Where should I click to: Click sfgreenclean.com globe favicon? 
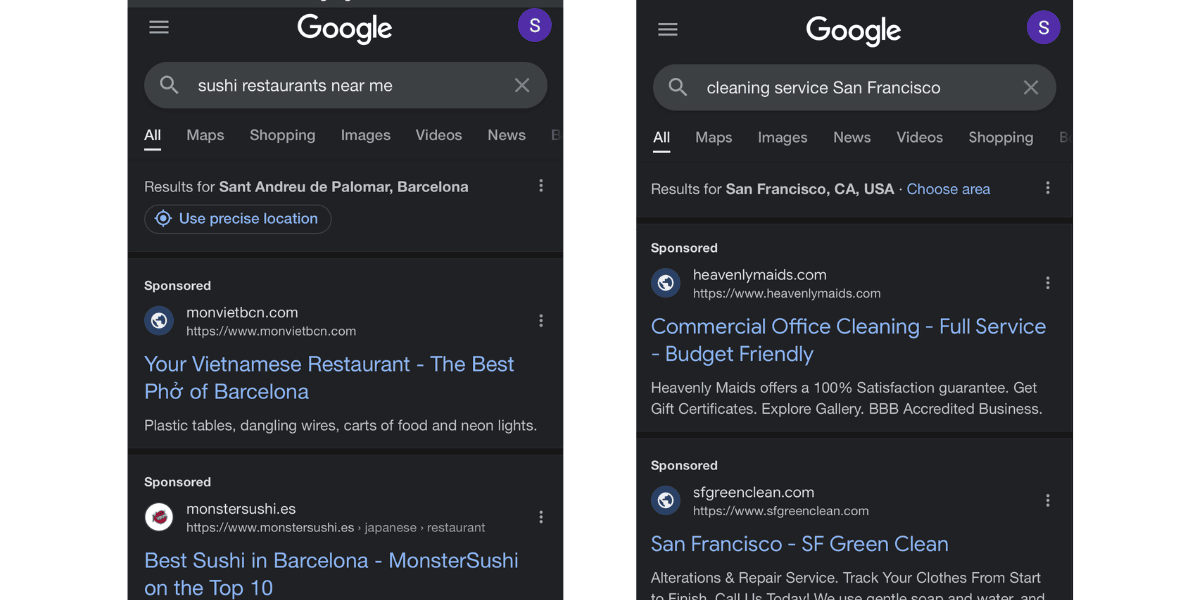[x=666, y=500]
